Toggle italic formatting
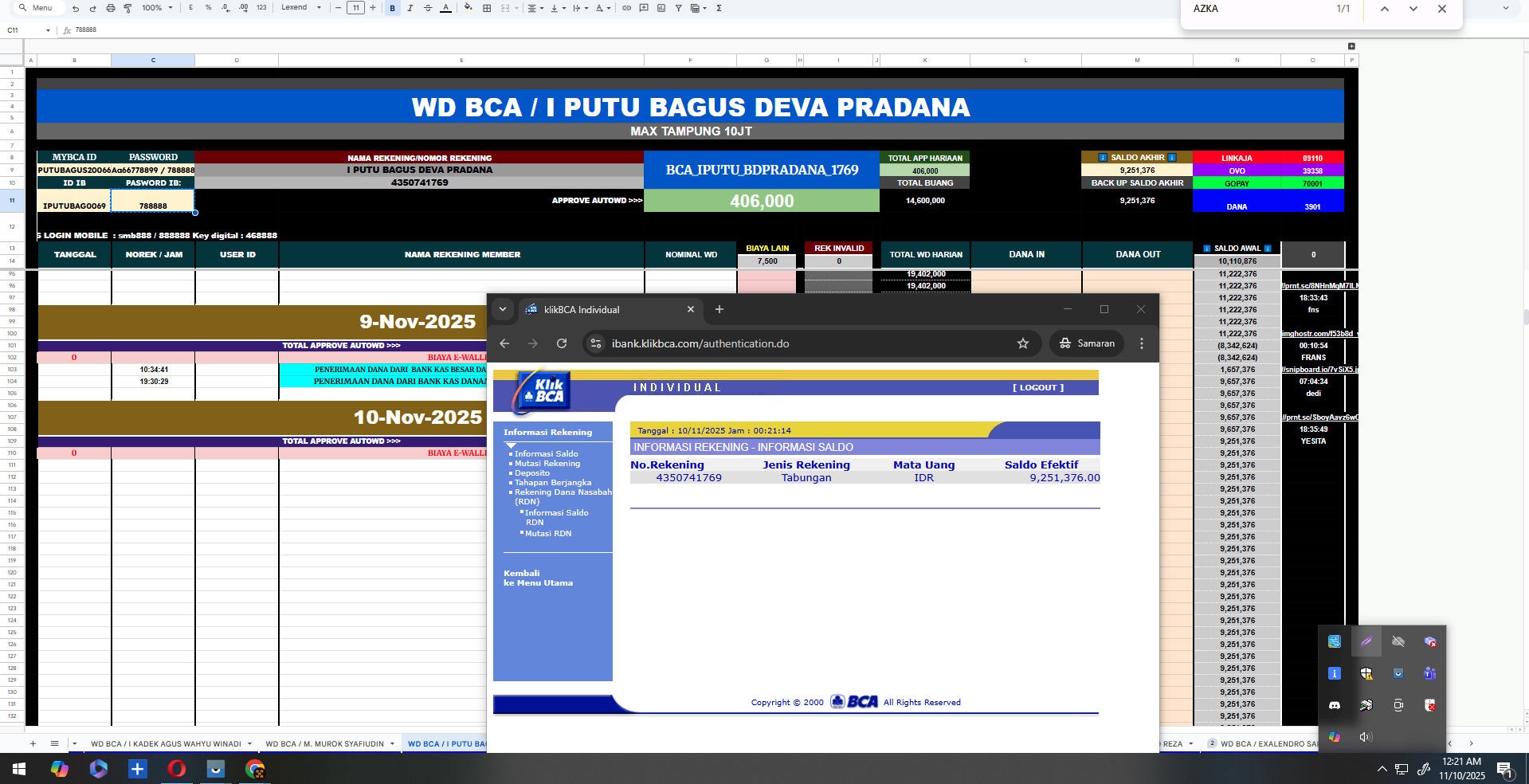 [410, 8]
